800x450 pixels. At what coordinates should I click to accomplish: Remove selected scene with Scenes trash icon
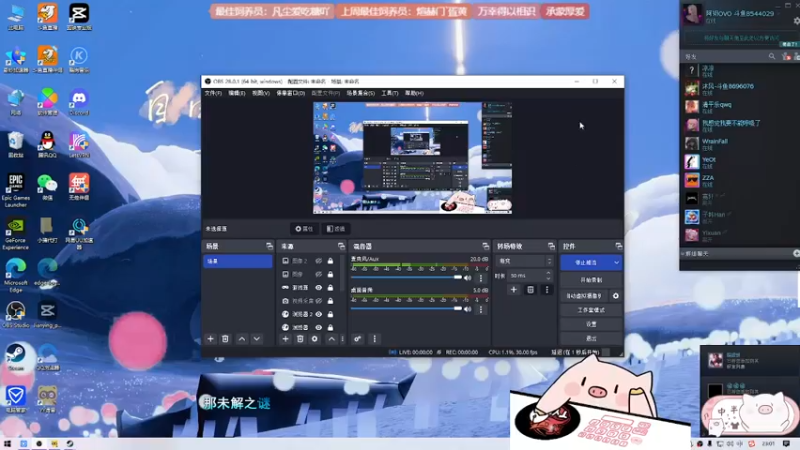pyautogui.click(x=225, y=339)
